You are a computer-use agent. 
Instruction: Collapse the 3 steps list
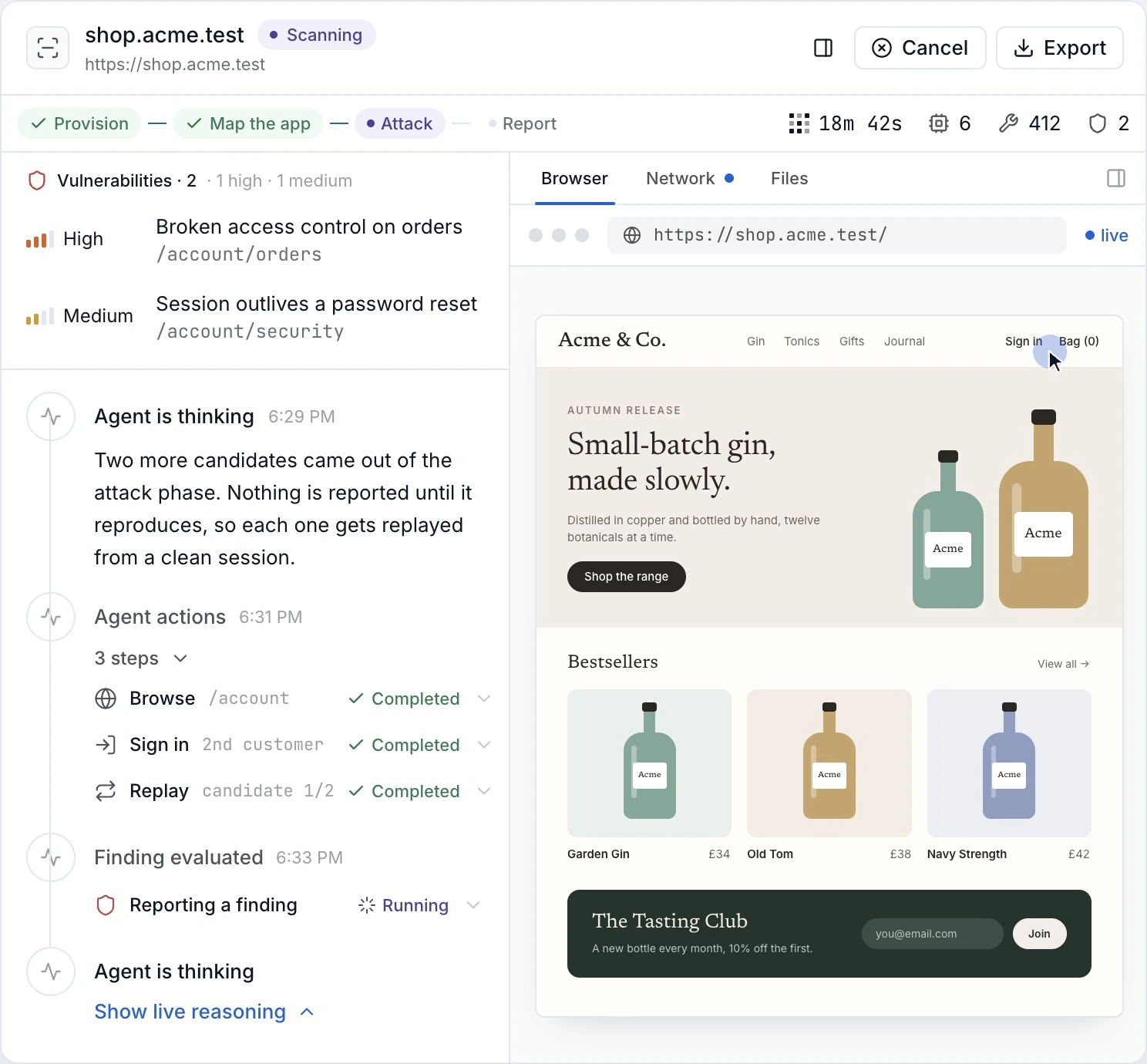pos(142,658)
